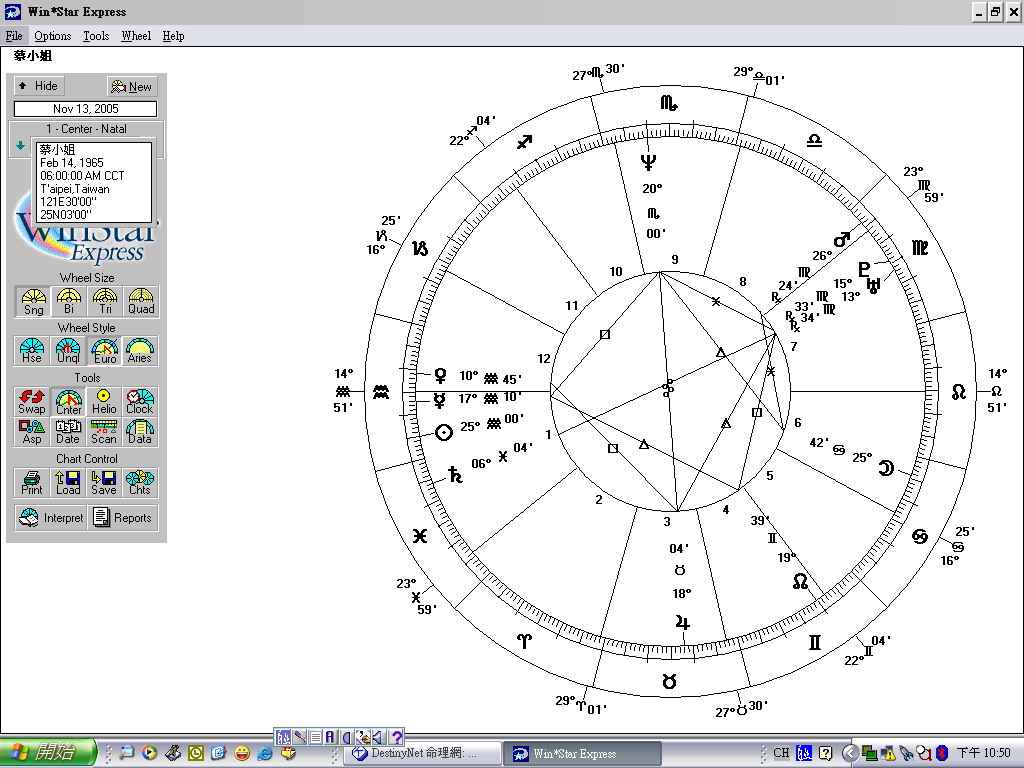
Task: Open the Helio tool
Action: click(104, 401)
